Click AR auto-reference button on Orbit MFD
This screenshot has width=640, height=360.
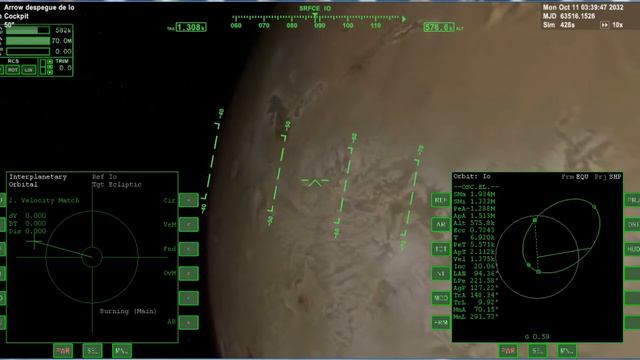pyautogui.click(x=440, y=224)
